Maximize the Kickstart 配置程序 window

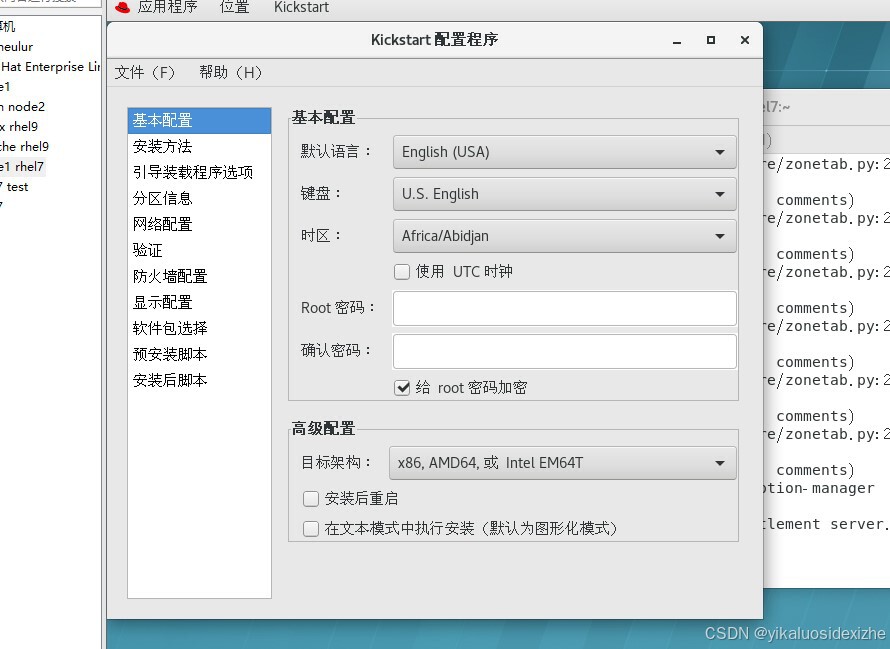[x=711, y=40]
